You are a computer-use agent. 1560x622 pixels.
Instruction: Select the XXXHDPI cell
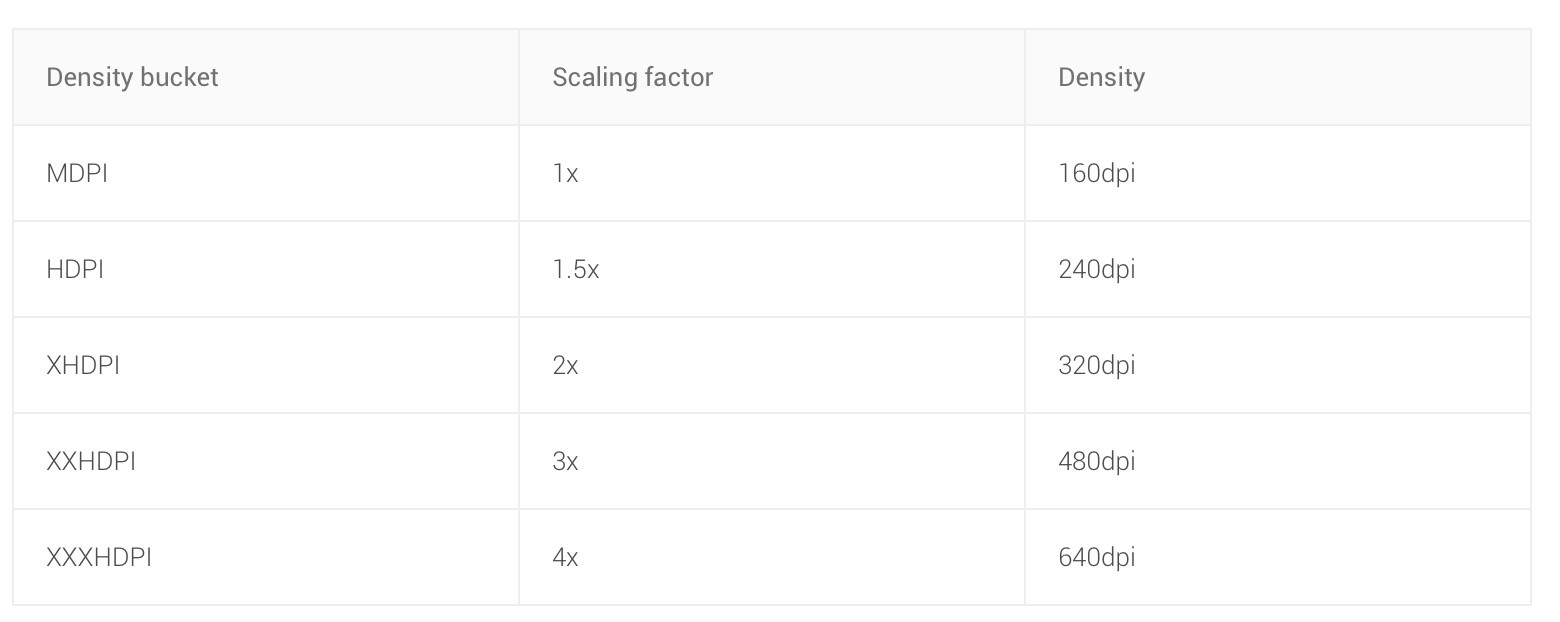(266, 557)
